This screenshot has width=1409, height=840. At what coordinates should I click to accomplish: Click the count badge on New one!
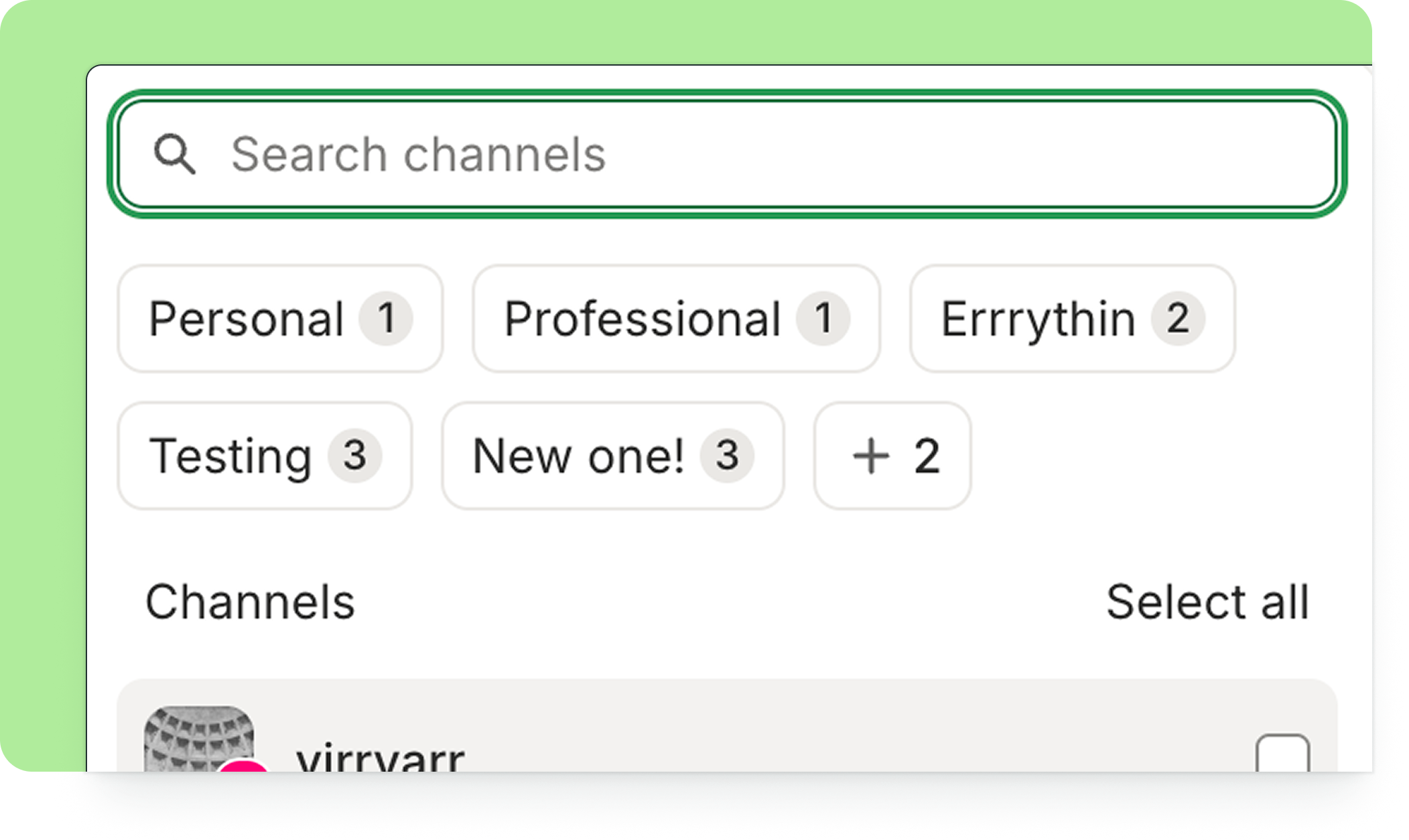[727, 456]
